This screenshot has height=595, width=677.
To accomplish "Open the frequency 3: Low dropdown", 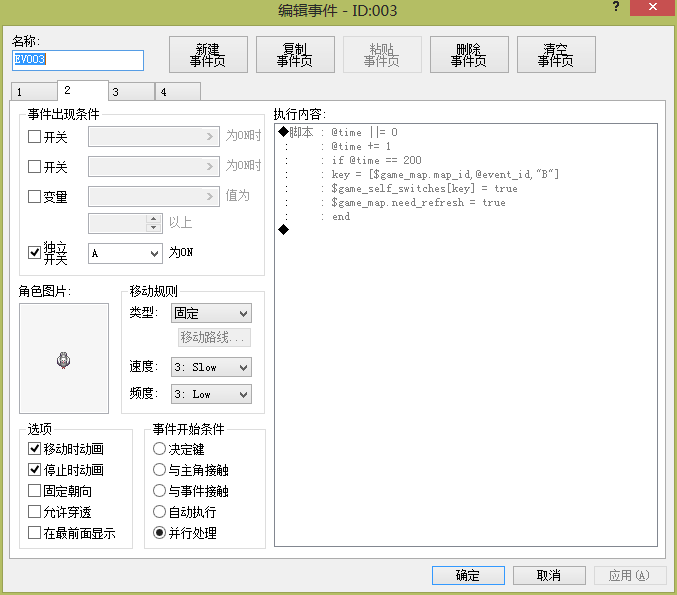I will 211,394.
